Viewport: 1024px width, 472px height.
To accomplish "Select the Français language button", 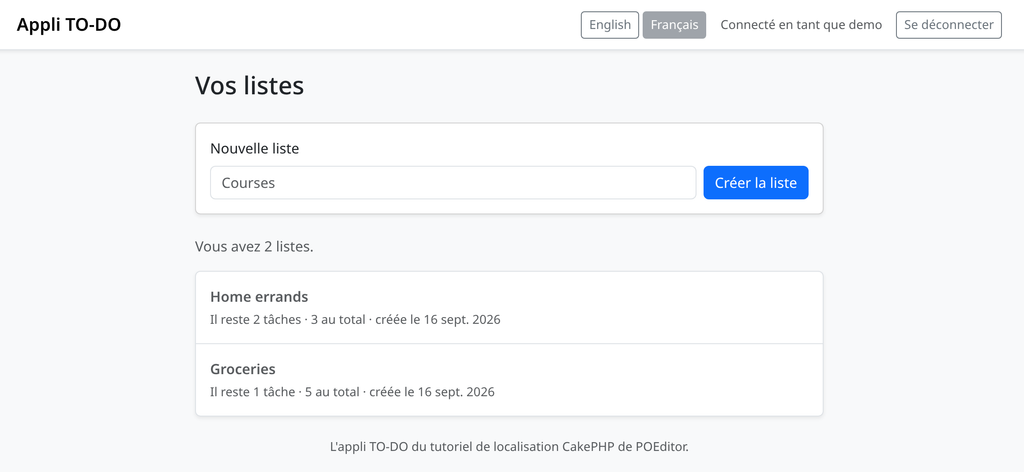I will tap(674, 25).
